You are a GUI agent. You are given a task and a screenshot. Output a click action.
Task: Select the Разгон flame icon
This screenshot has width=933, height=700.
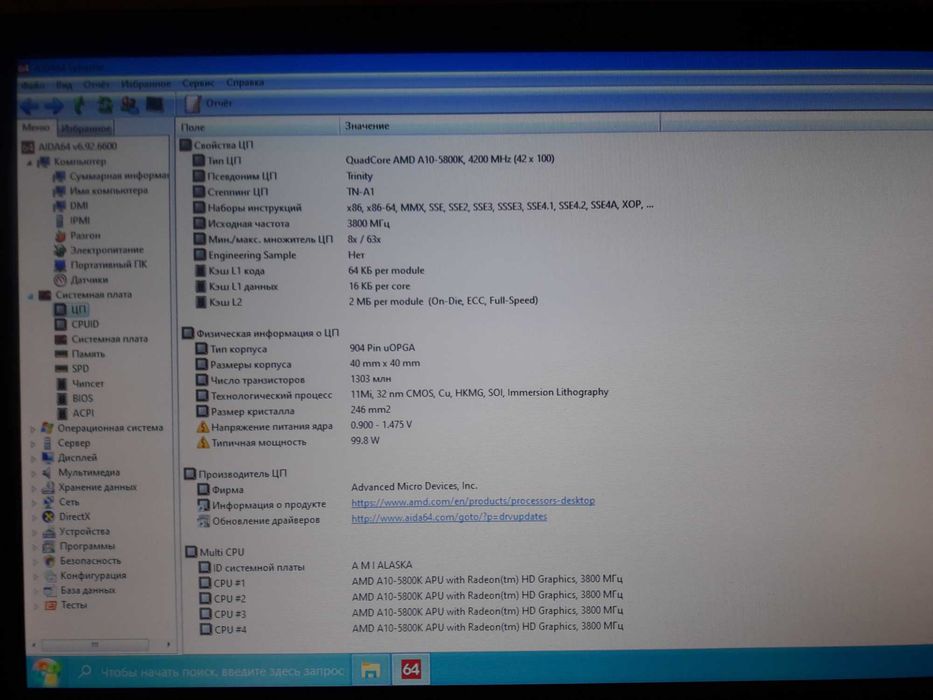tap(60, 236)
